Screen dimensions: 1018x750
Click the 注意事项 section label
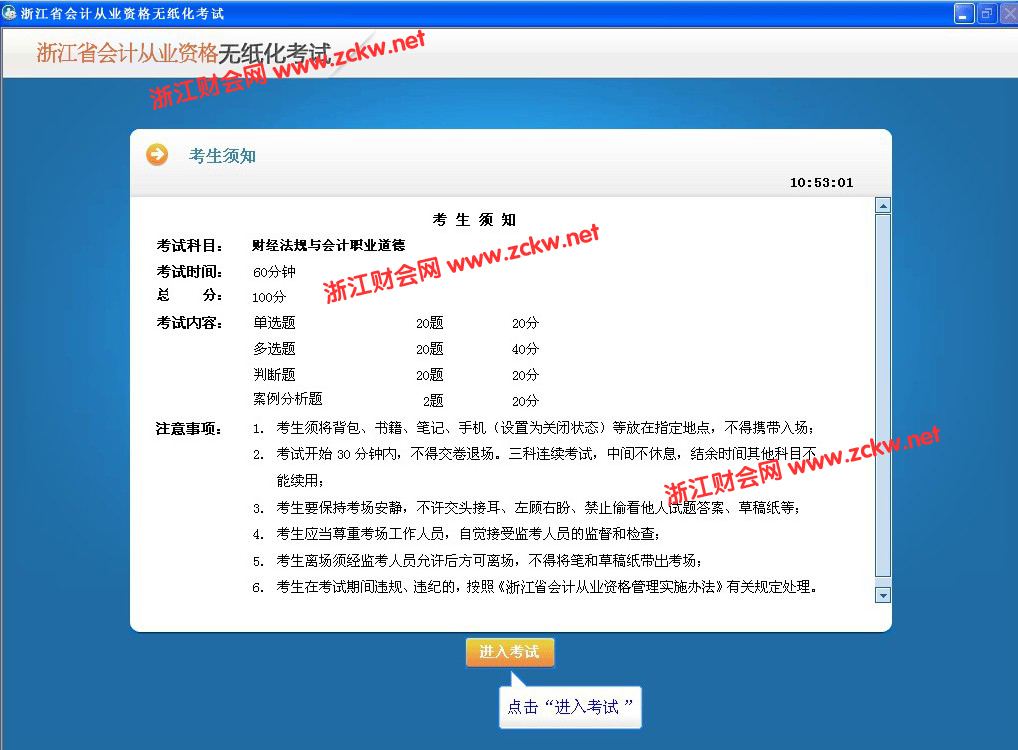pos(188,428)
